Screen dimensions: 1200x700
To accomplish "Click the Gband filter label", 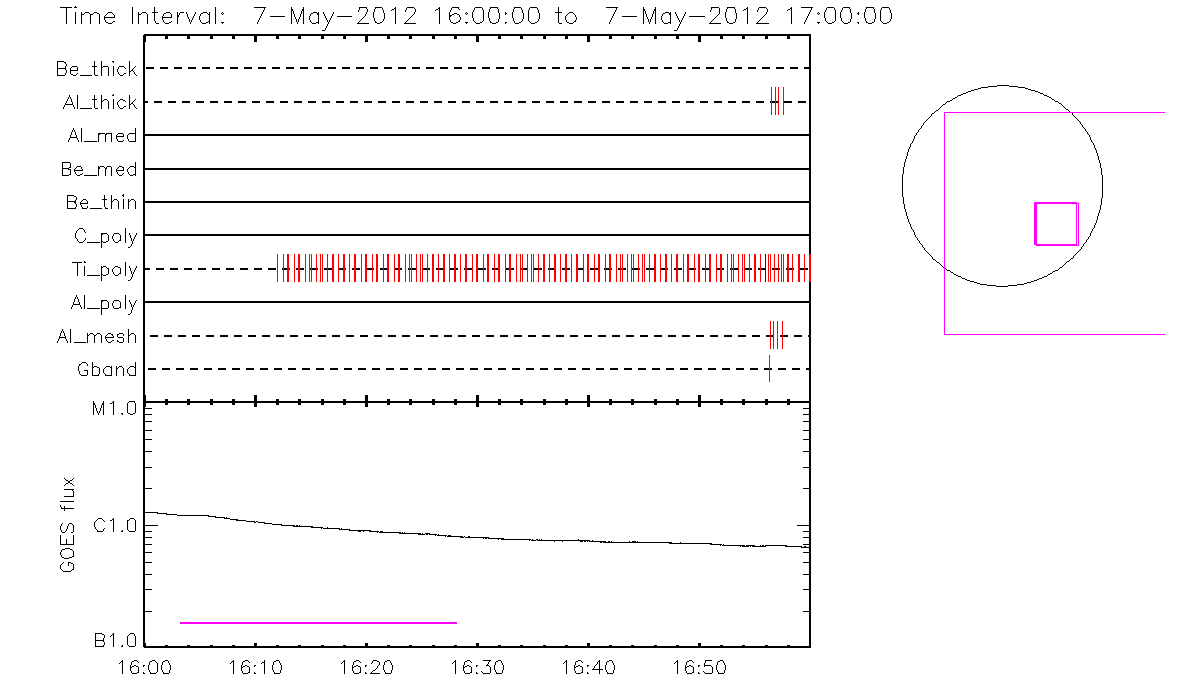I will [107, 370].
